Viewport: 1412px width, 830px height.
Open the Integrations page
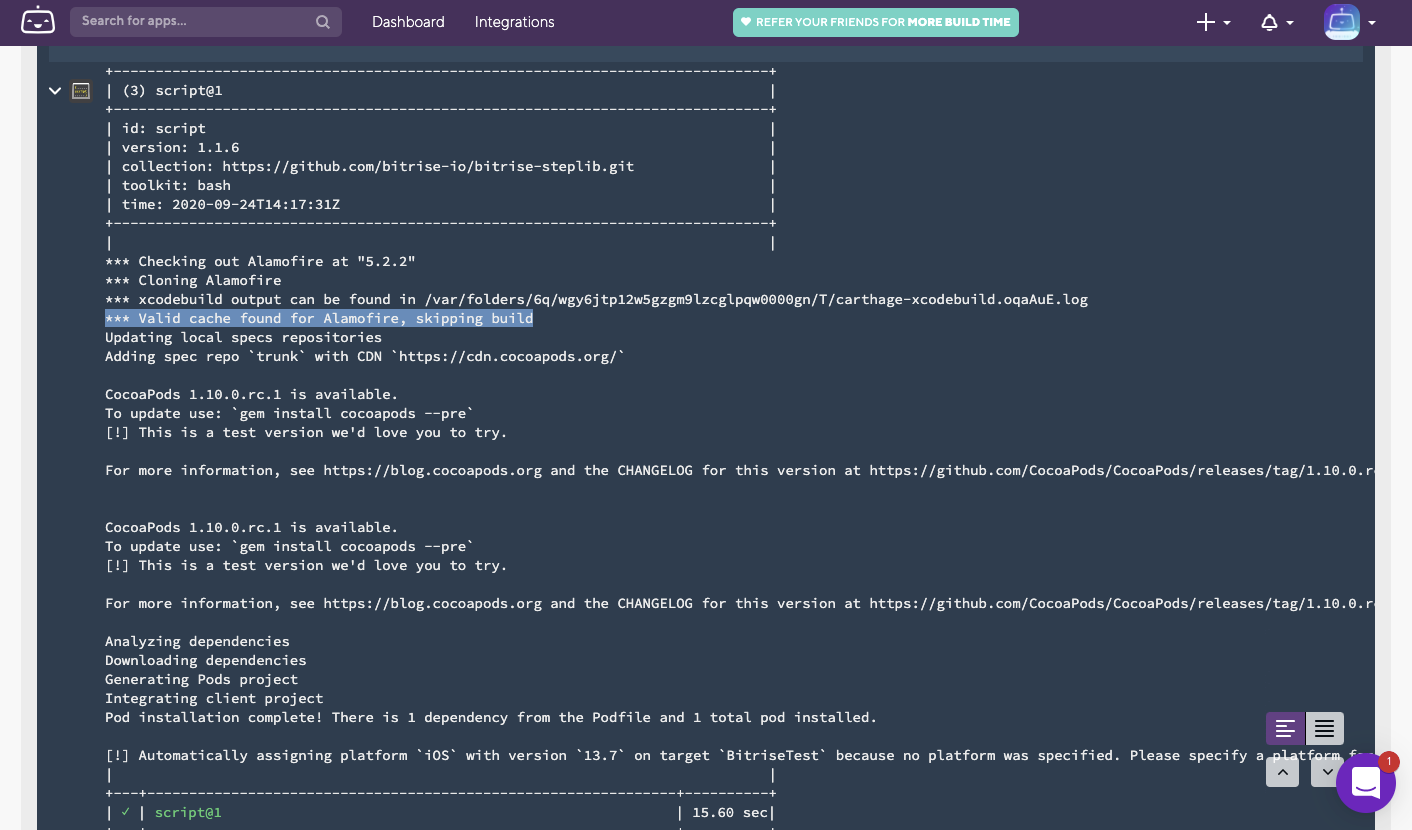pos(514,22)
